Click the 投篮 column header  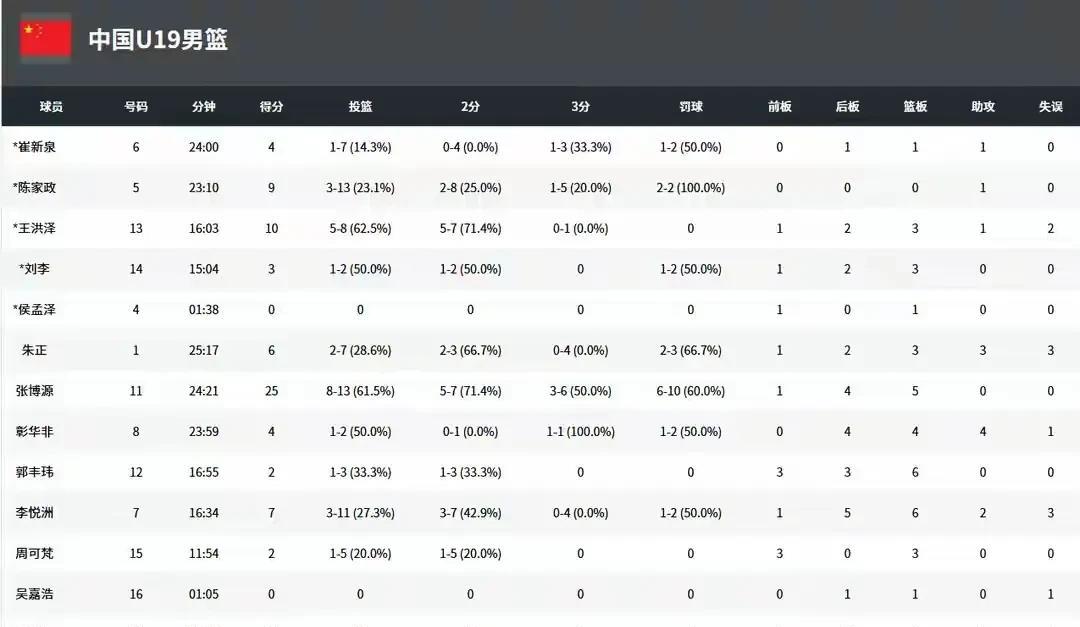[360, 106]
